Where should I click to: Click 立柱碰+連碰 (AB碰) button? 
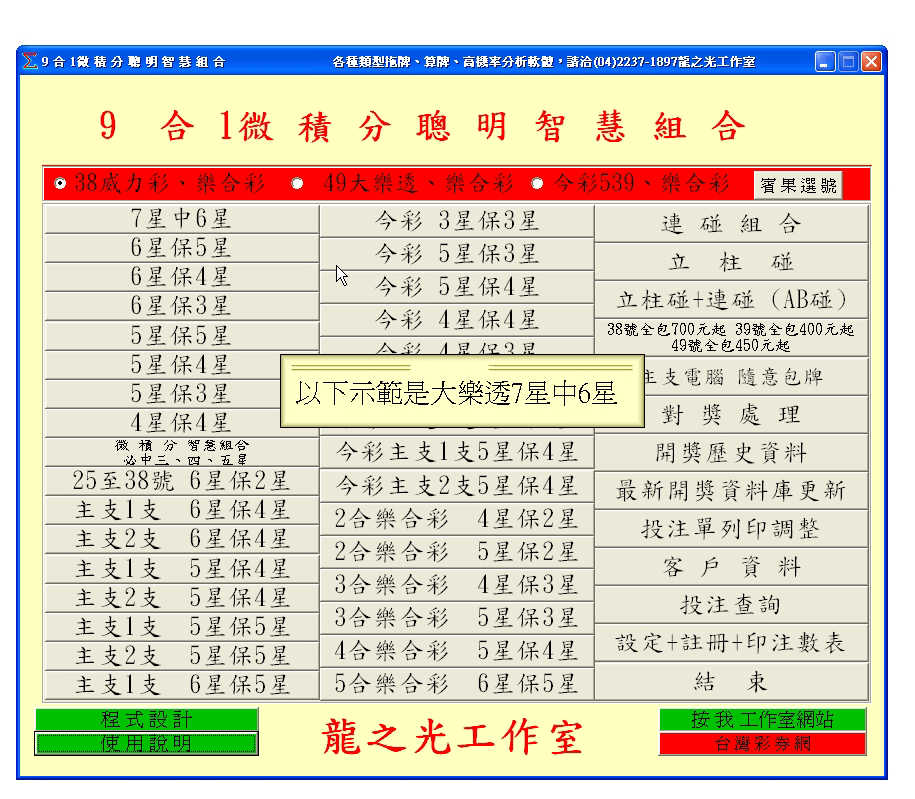pos(731,300)
